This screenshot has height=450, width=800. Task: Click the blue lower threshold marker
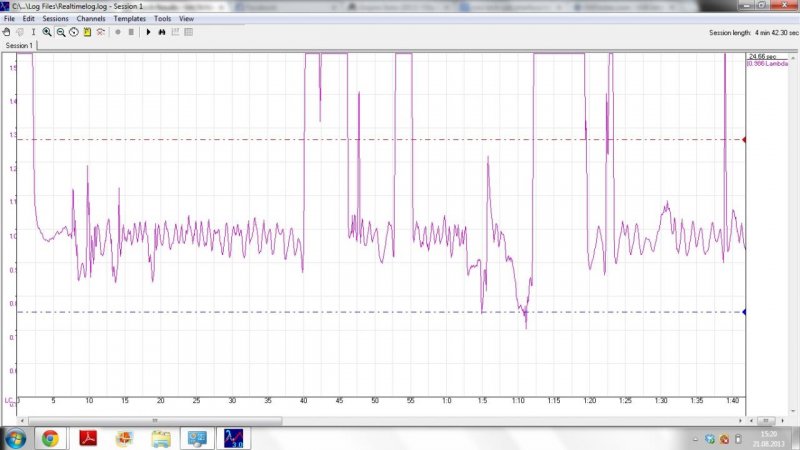tap(745, 312)
